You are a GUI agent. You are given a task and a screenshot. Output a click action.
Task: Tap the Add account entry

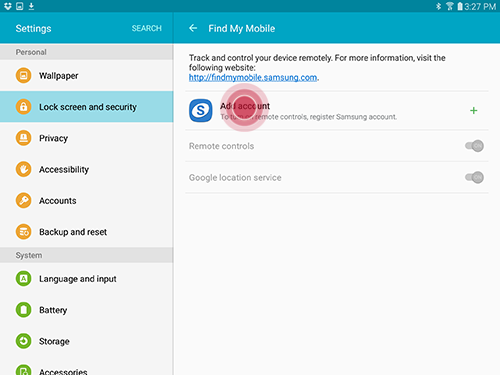coord(337,110)
